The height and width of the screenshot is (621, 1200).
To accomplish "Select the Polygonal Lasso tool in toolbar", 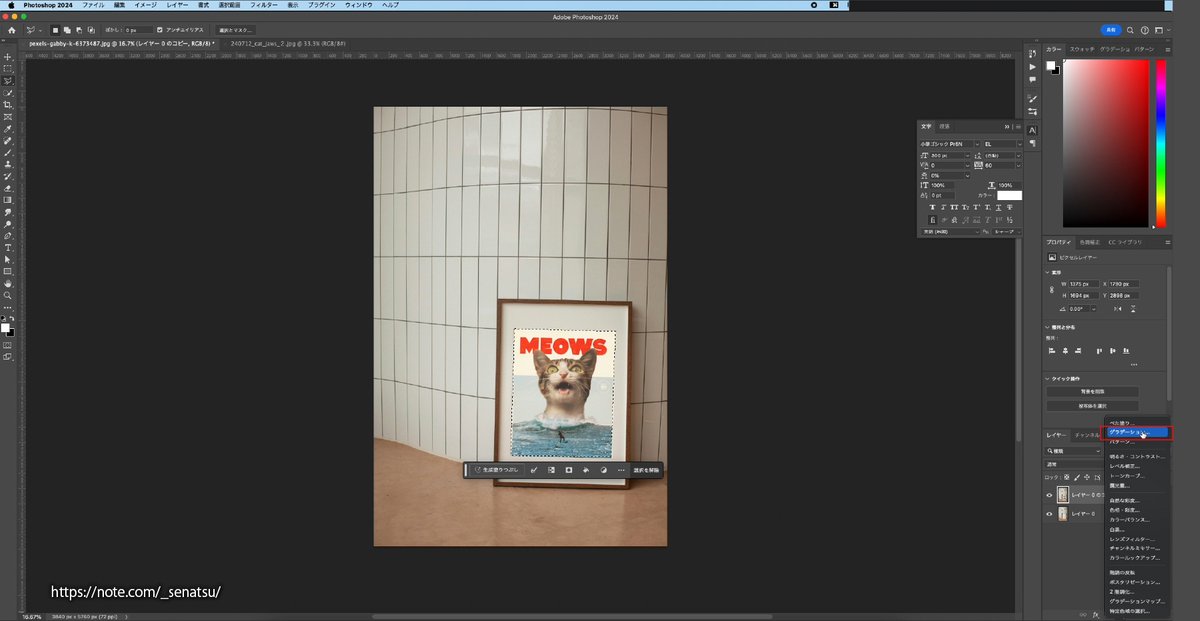I will coord(8,81).
